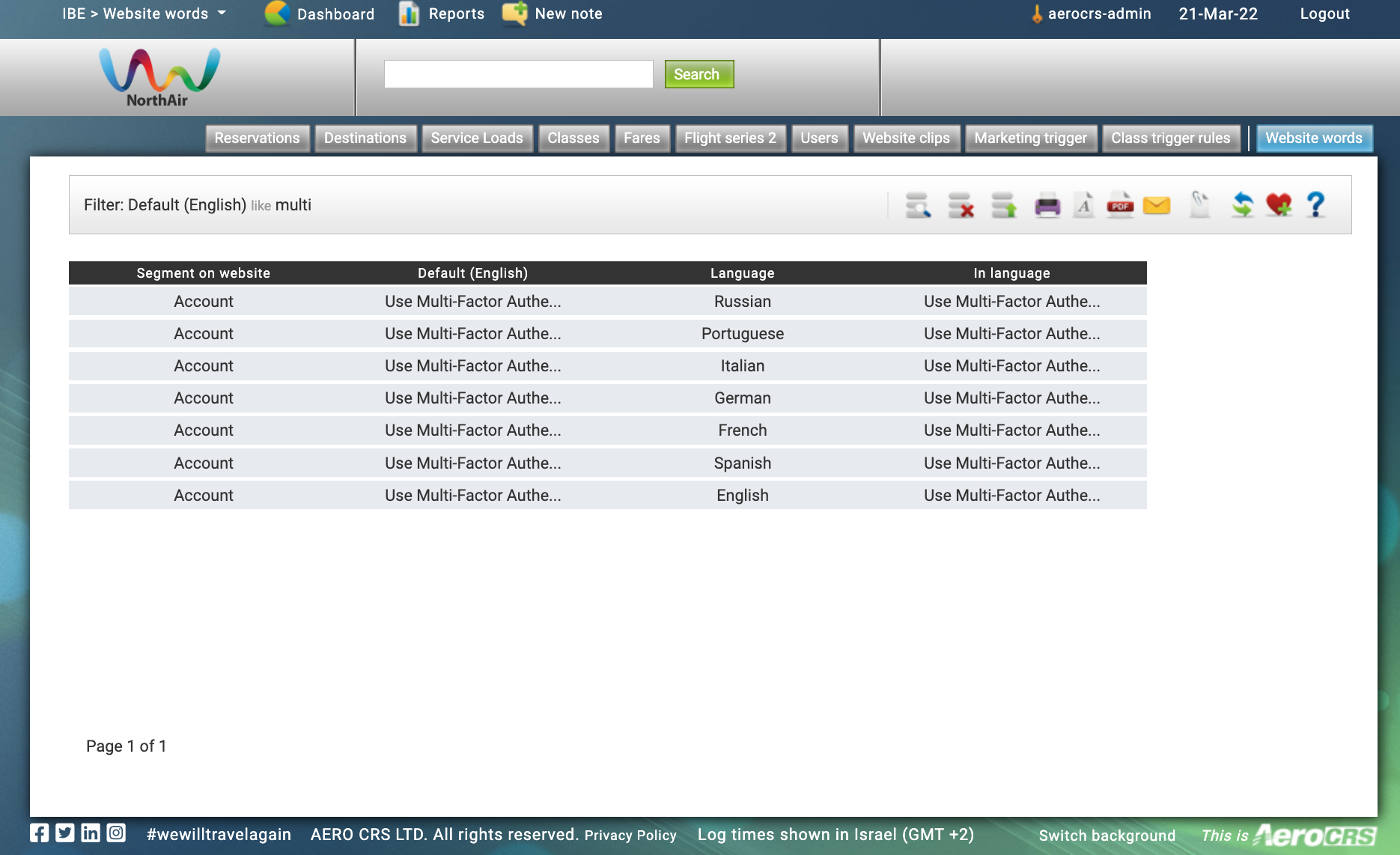Click the Dashboard text link
1400x855 pixels.
[x=335, y=14]
